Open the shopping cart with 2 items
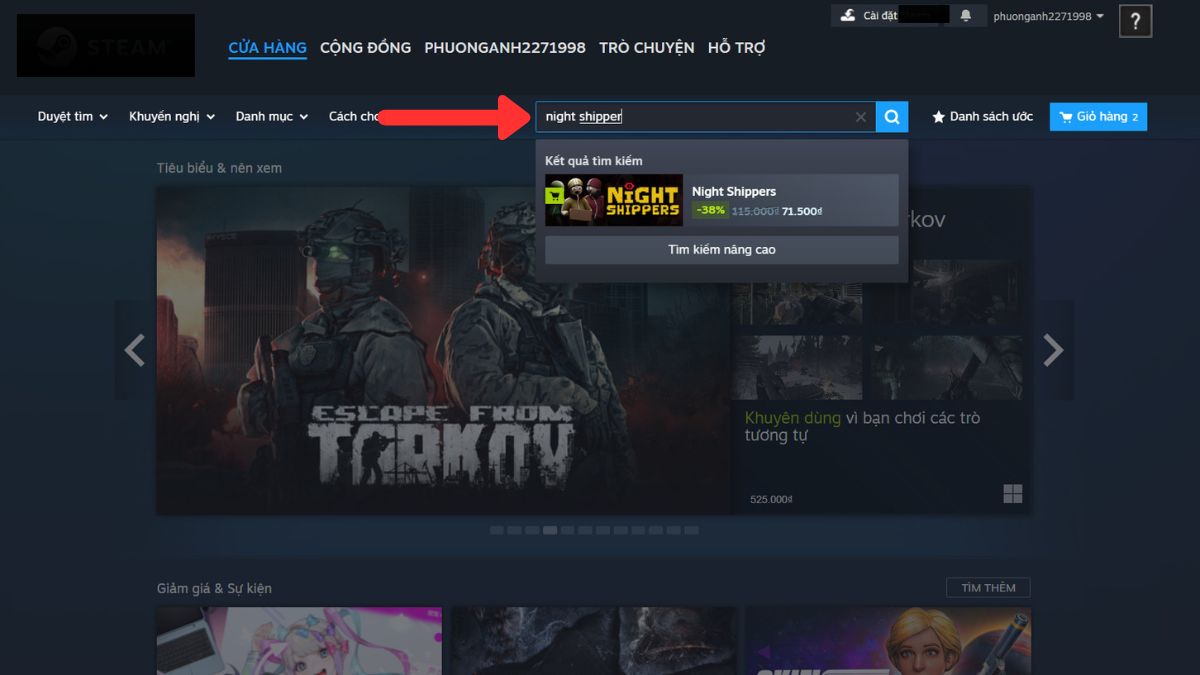The image size is (1200, 675). pos(1098,116)
